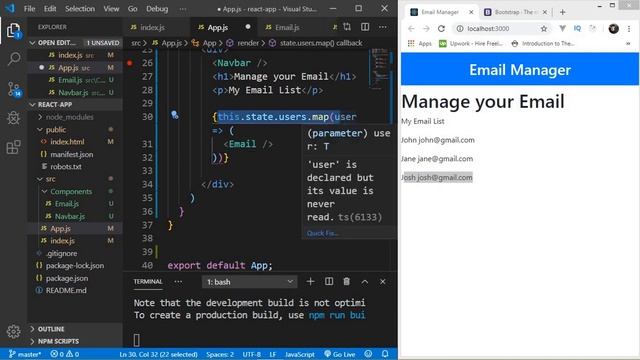This screenshot has height=360, width=640.
Task: Click master branch indicator in status bar
Action: click(25, 354)
